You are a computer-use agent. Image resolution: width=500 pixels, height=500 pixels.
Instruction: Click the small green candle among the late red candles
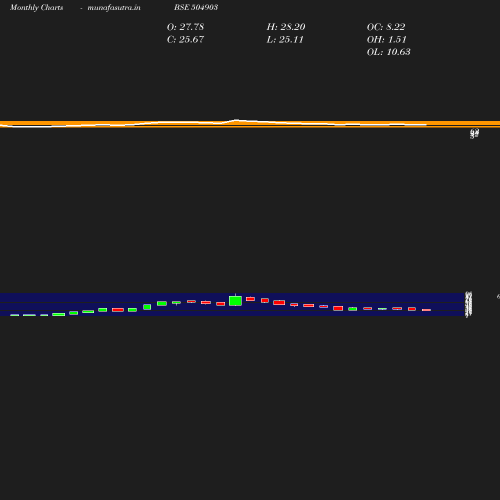pos(353,309)
